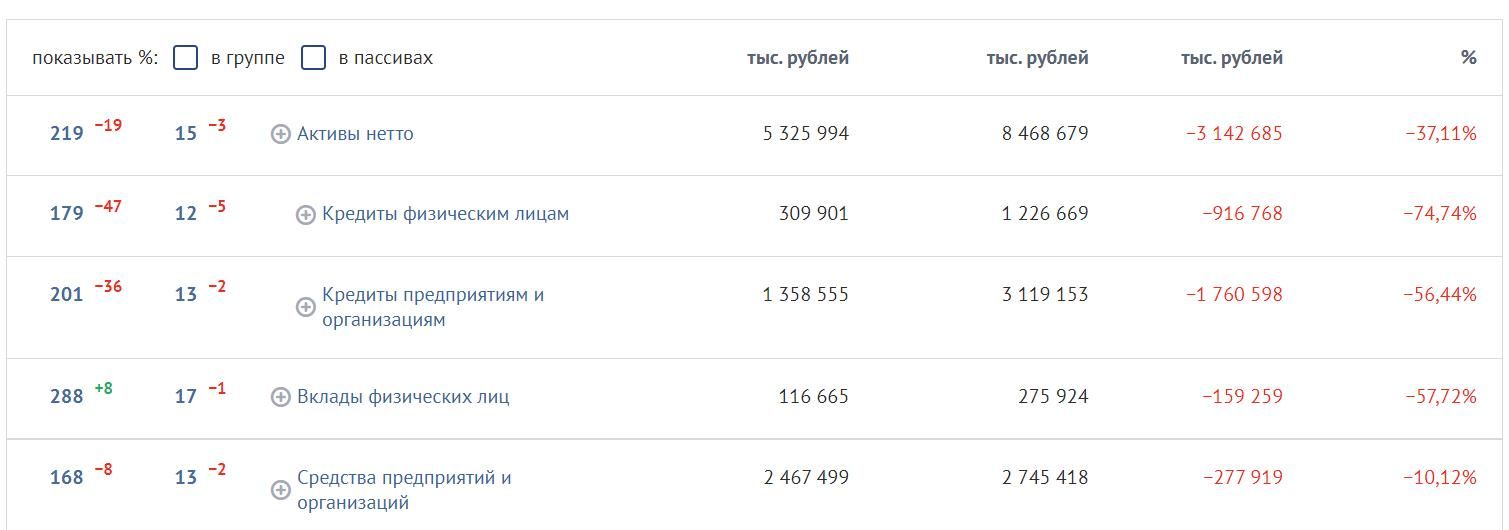Screen dimensions: 1509x530
Task: Expand the Активы нетто row plus icon
Action: tap(281, 134)
